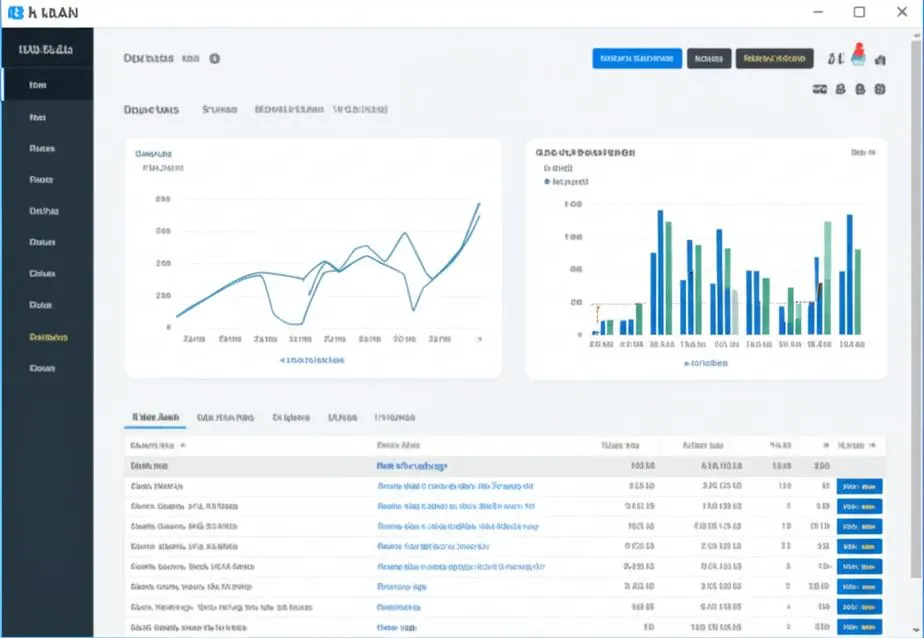The width and height of the screenshot is (924, 638).
Task: Click the tall blue bar in bar chart
Action: click(x=661, y=272)
